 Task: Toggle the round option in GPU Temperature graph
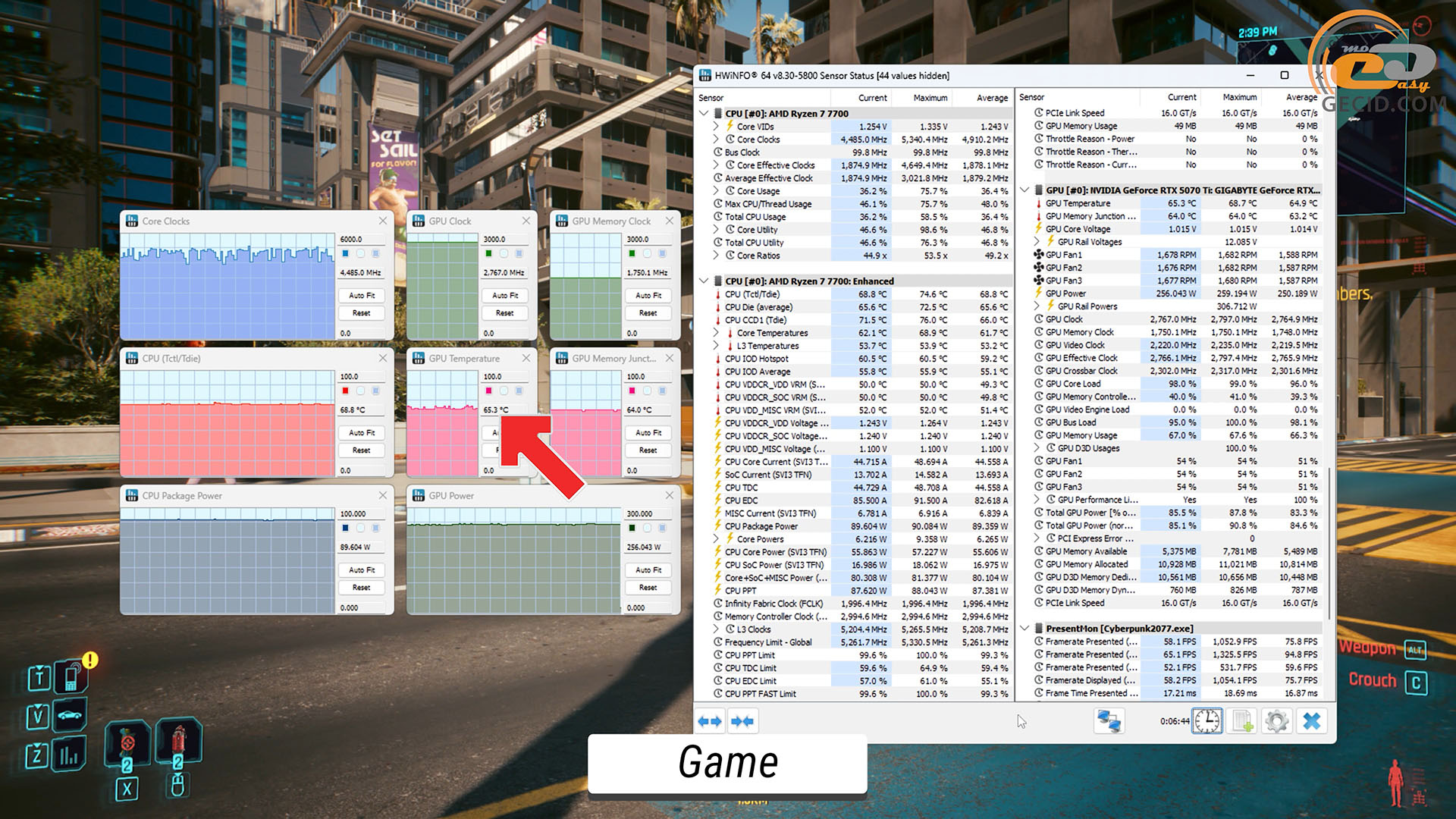[x=504, y=391]
